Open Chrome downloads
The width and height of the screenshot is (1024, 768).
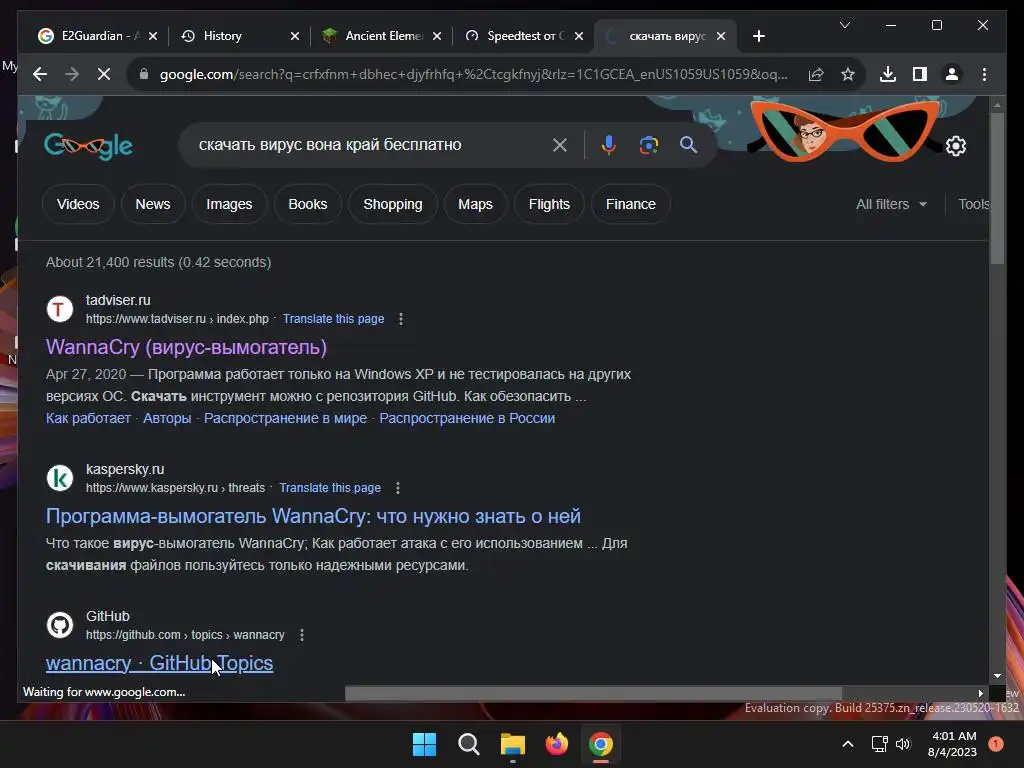888,74
